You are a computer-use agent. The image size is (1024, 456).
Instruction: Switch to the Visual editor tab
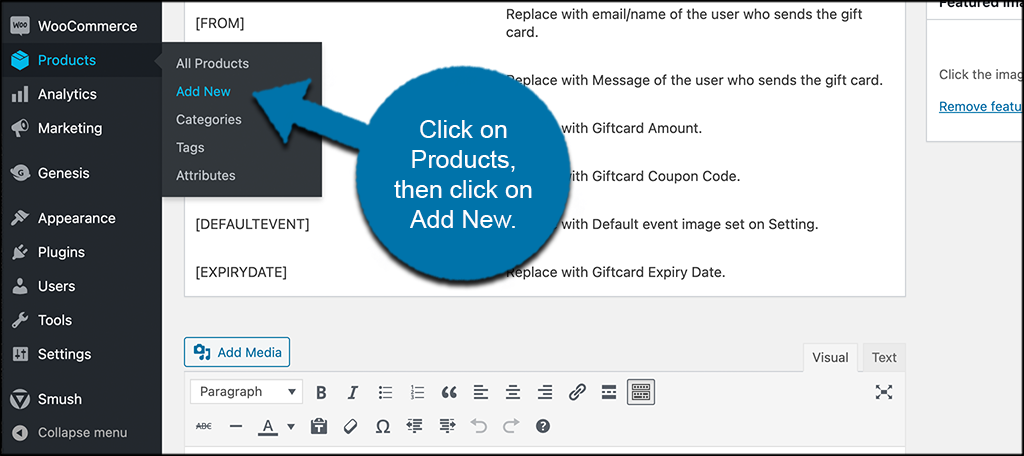830,357
